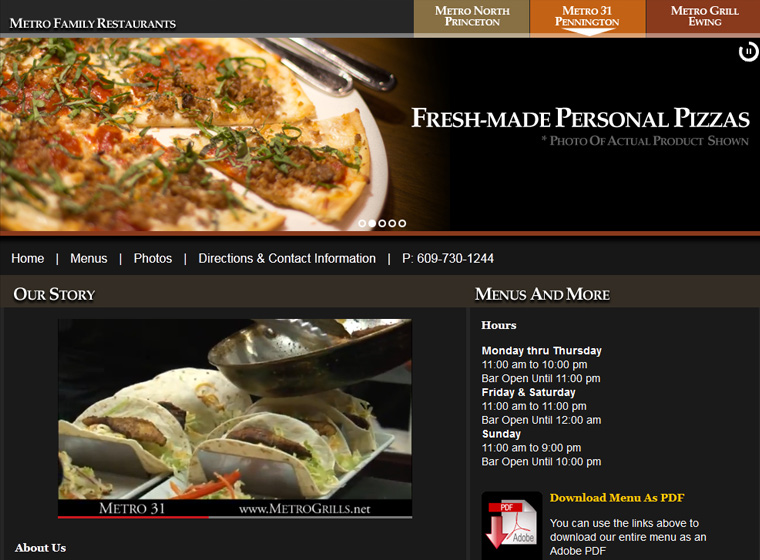Switch to Metro North Princeton tab
This screenshot has width=760, height=560.
tap(472, 17)
